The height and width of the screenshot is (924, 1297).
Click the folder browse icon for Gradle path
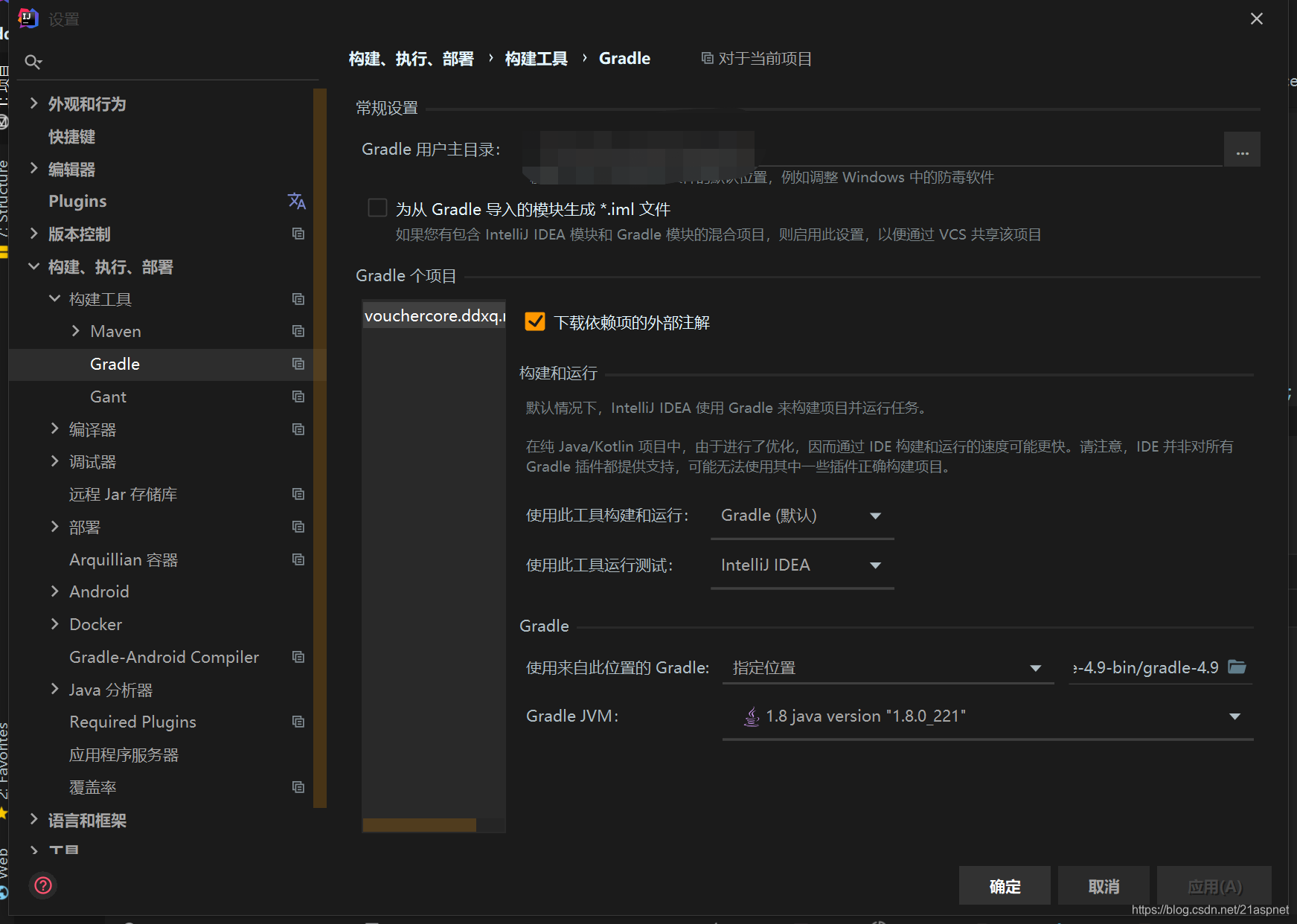[x=1237, y=667]
